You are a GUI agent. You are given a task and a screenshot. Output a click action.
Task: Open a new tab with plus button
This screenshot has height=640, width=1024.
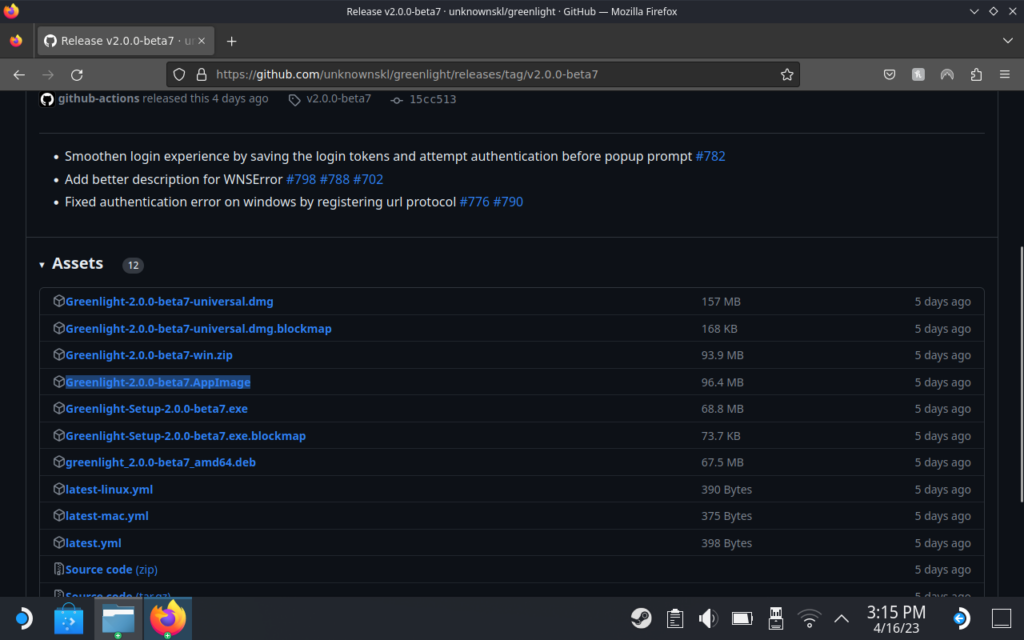click(x=231, y=41)
